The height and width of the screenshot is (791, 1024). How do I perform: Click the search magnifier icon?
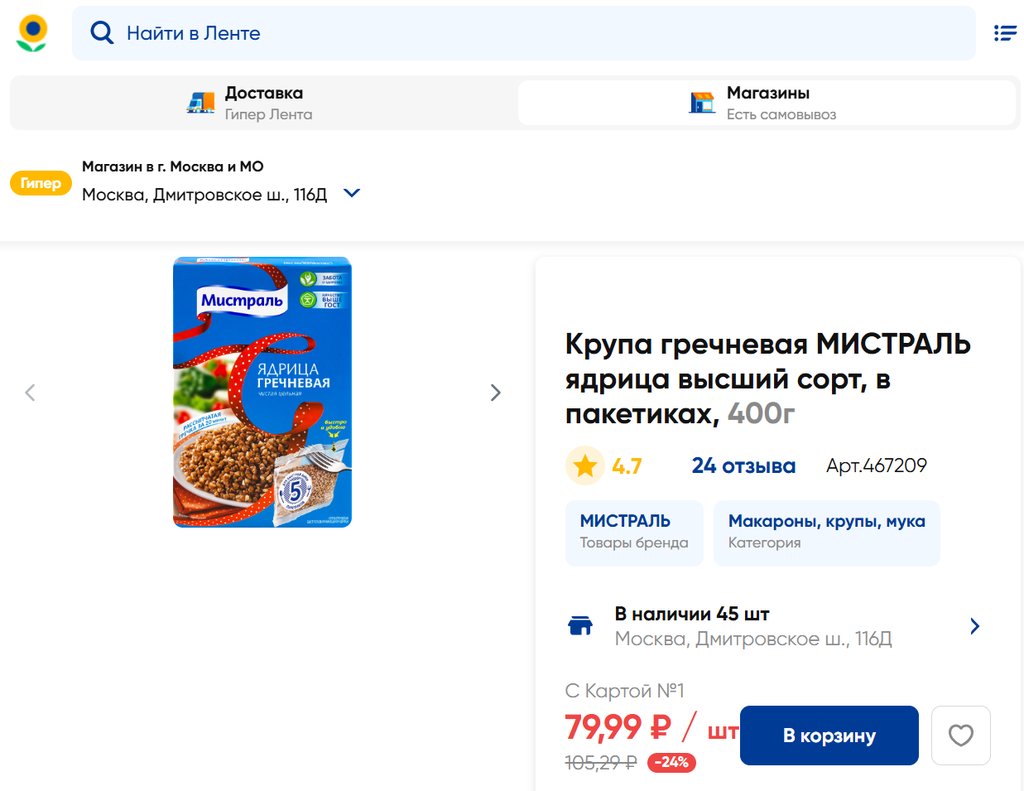tap(102, 33)
